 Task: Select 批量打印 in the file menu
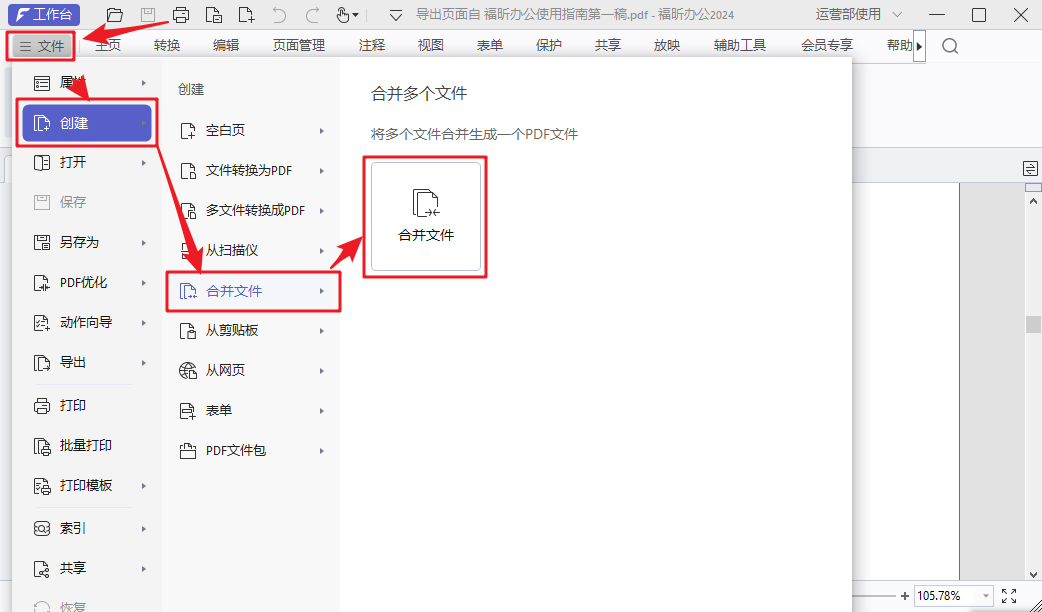click(x=87, y=445)
